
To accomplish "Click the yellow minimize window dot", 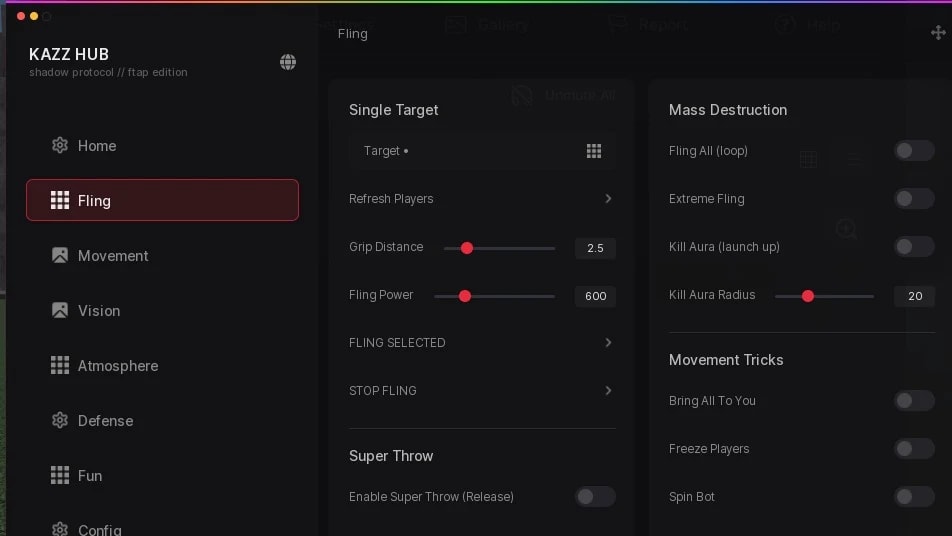I will tap(34, 16).
